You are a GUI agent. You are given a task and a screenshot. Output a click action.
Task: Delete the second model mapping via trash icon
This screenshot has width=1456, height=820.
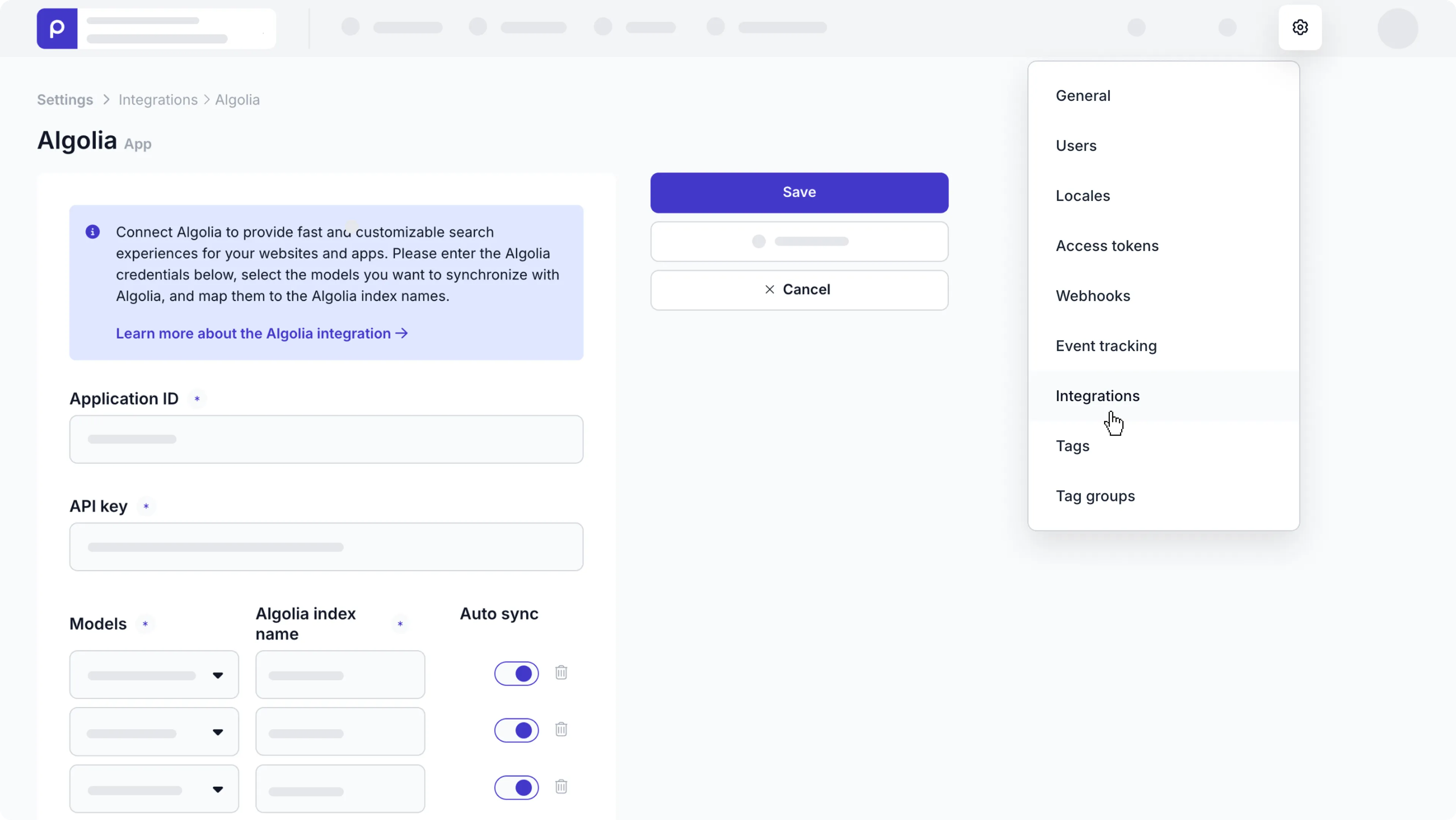(x=561, y=729)
